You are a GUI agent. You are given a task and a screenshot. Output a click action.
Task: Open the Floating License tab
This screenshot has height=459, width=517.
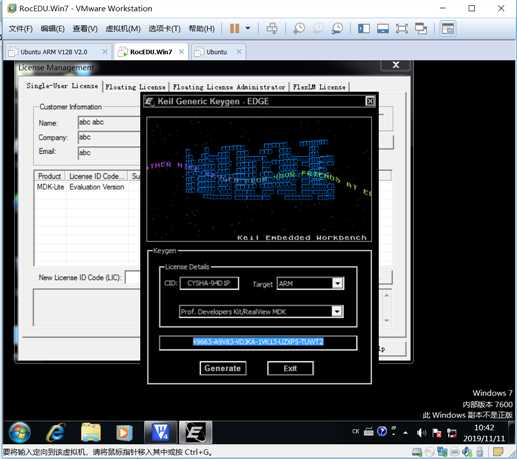tap(135, 87)
